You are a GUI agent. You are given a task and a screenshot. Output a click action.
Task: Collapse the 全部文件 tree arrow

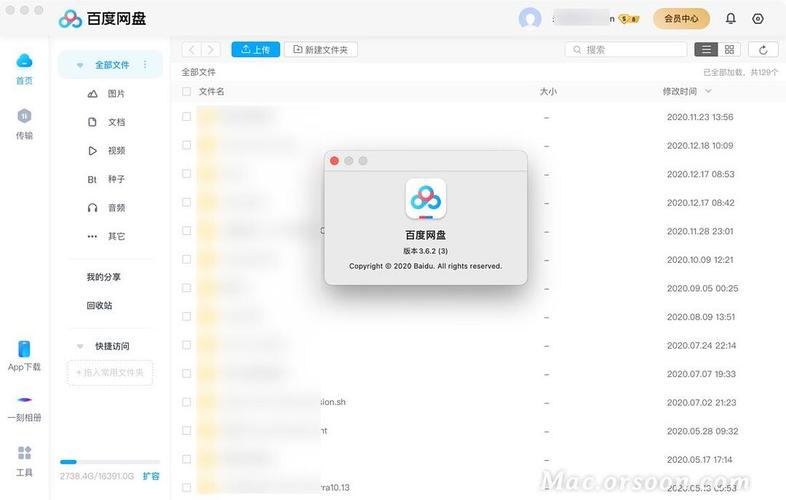pyautogui.click(x=80, y=65)
